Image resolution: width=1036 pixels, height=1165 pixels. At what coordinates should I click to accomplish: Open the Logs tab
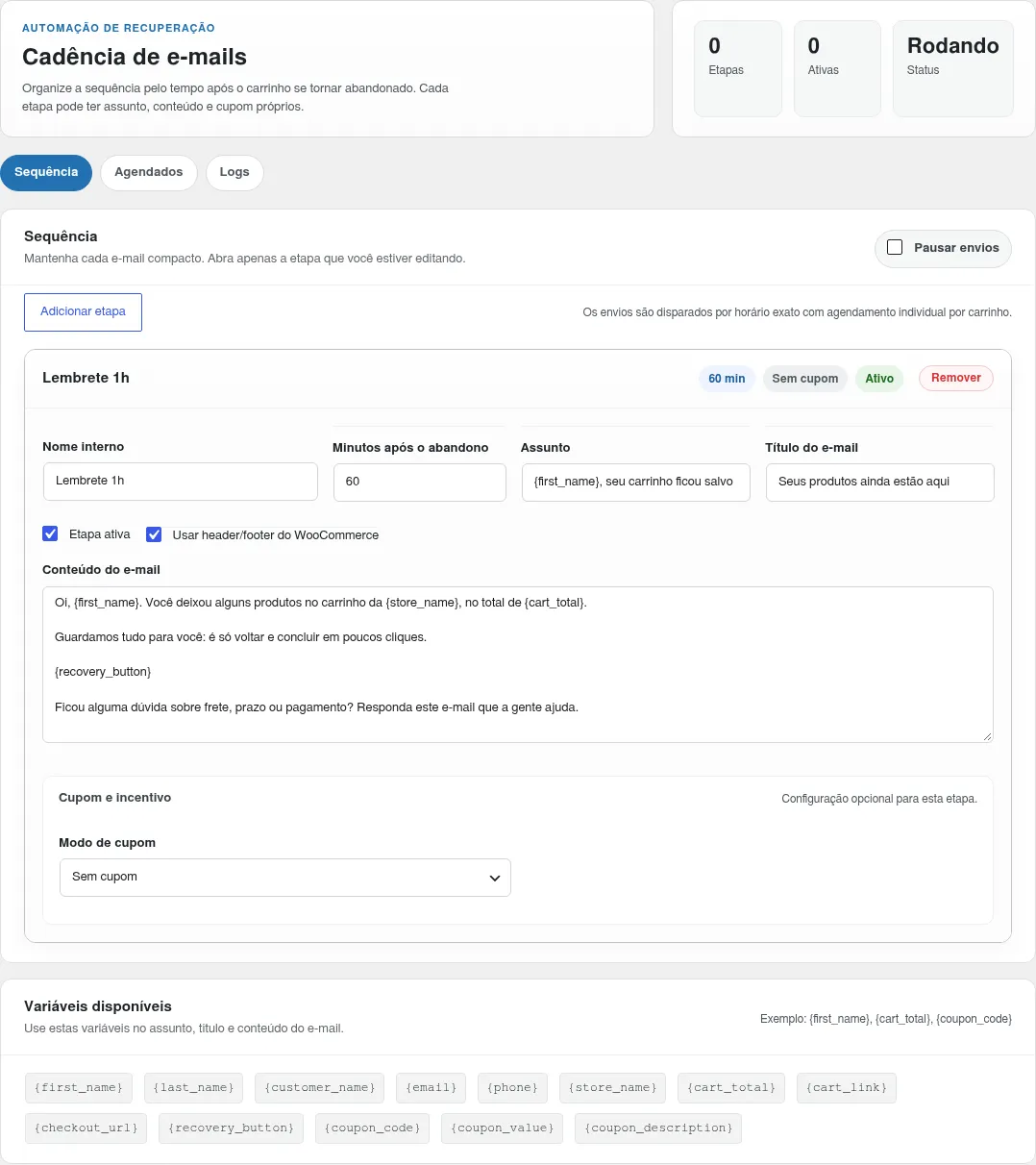pos(234,172)
